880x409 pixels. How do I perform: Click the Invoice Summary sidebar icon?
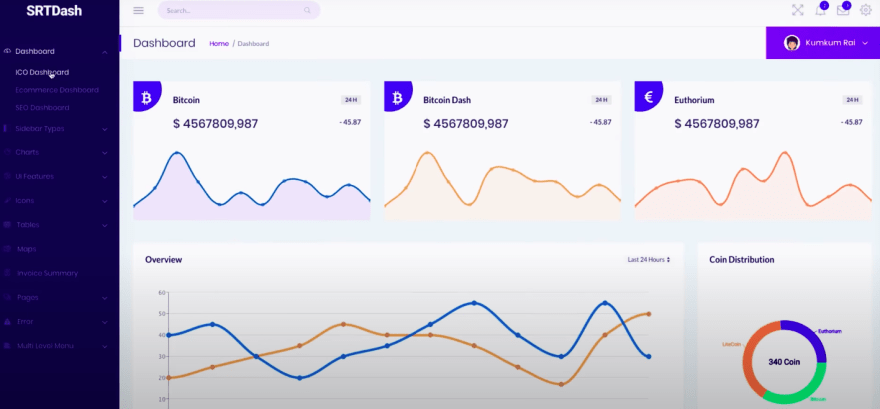pos(7,273)
